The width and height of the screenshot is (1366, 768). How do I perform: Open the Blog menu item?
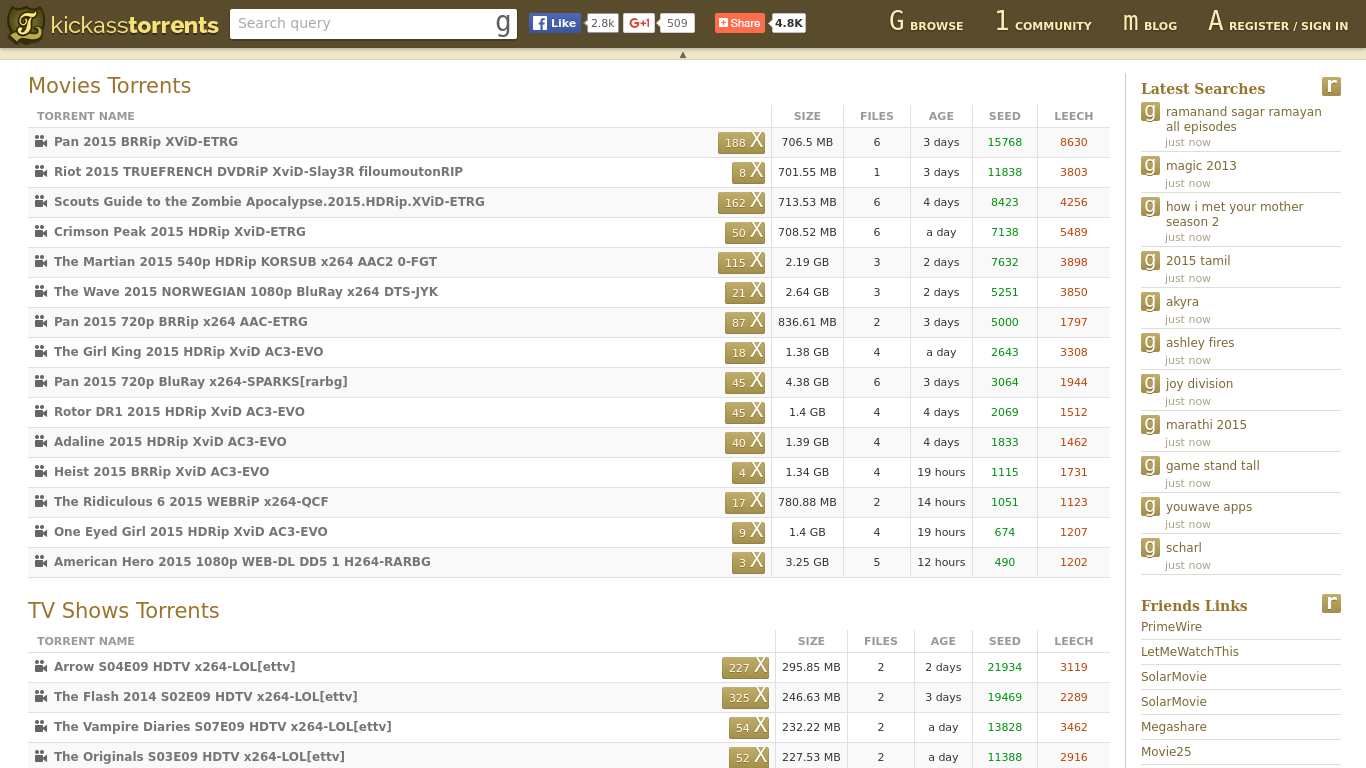pyautogui.click(x=1150, y=22)
